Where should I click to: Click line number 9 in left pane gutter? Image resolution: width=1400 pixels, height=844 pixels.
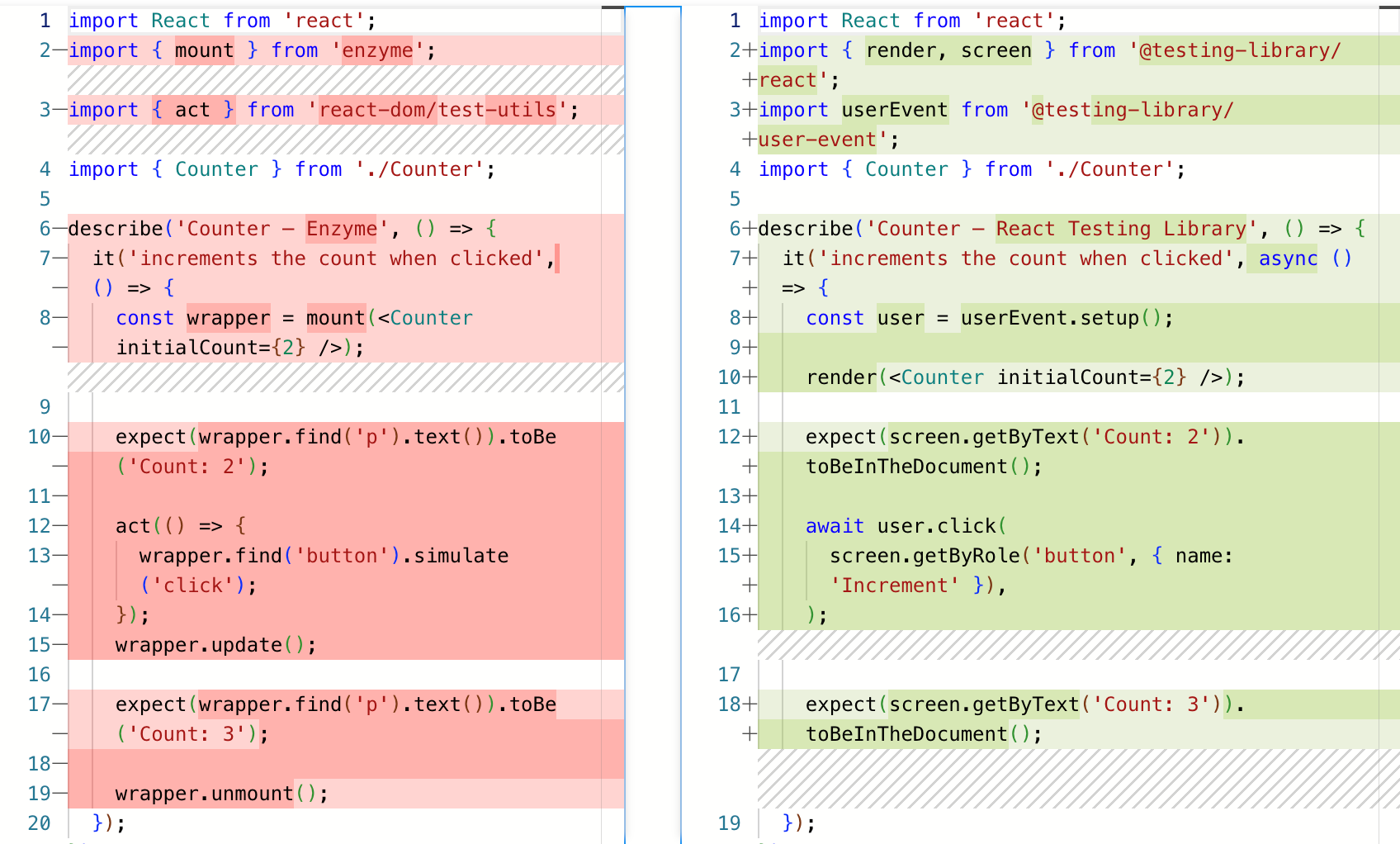pos(45,407)
